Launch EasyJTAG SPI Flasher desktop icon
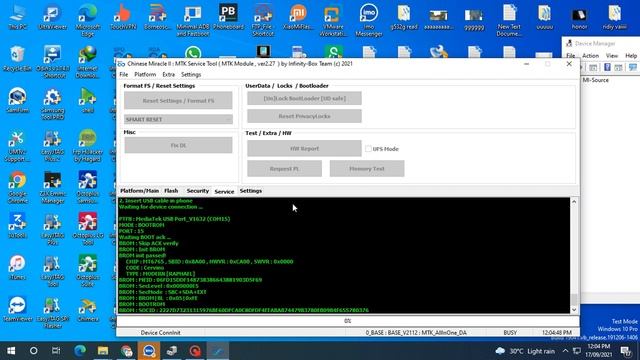Image resolution: width=640 pixels, height=360 pixels. (52, 312)
